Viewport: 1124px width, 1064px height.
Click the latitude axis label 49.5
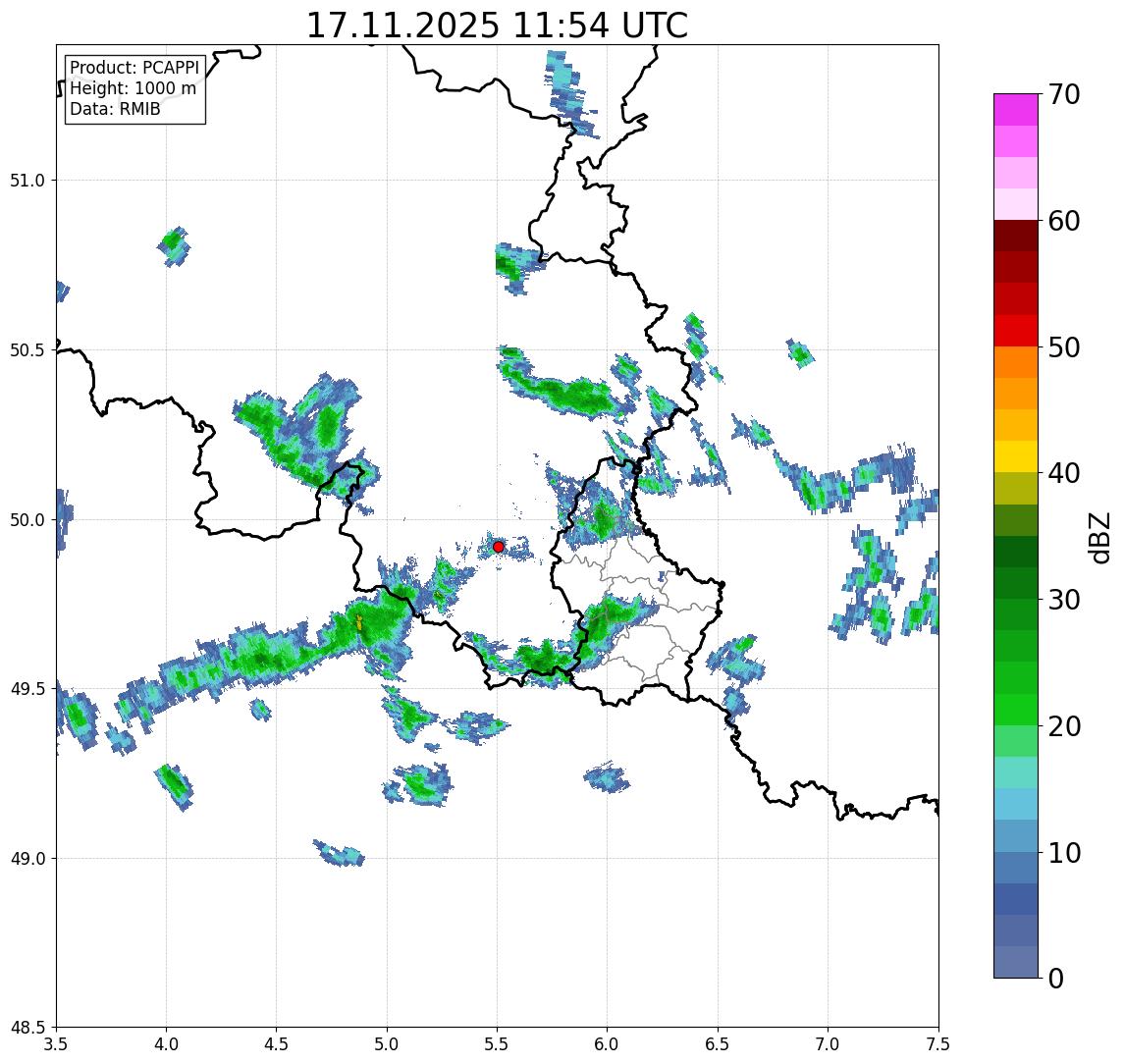pyautogui.click(x=27, y=689)
